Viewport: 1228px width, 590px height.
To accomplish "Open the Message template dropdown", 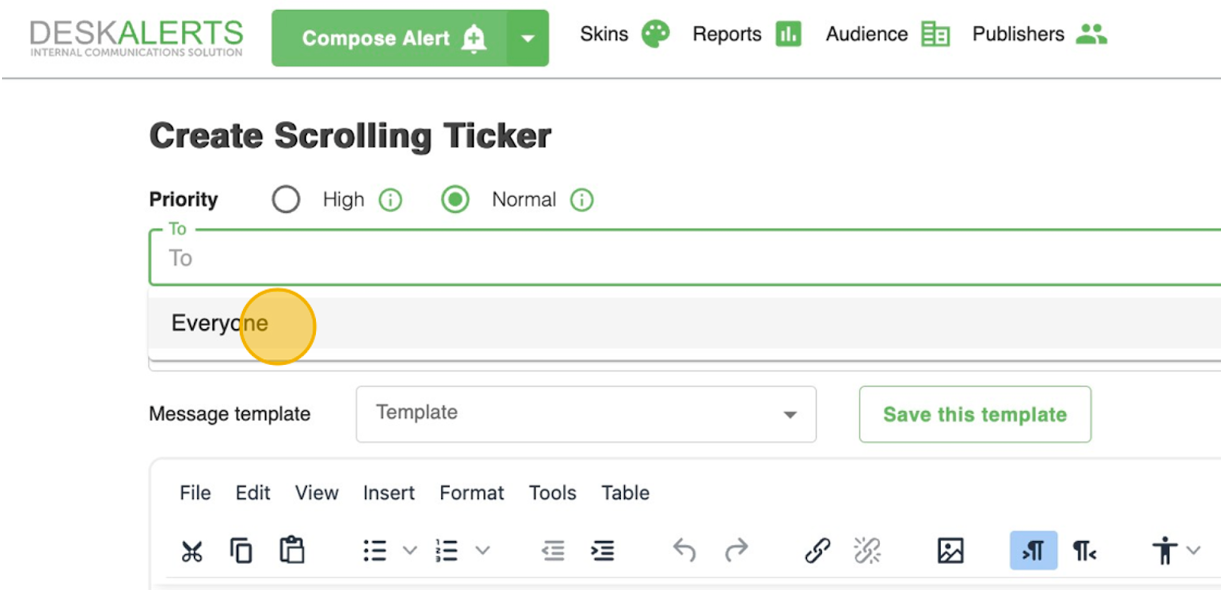I will (586, 414).
